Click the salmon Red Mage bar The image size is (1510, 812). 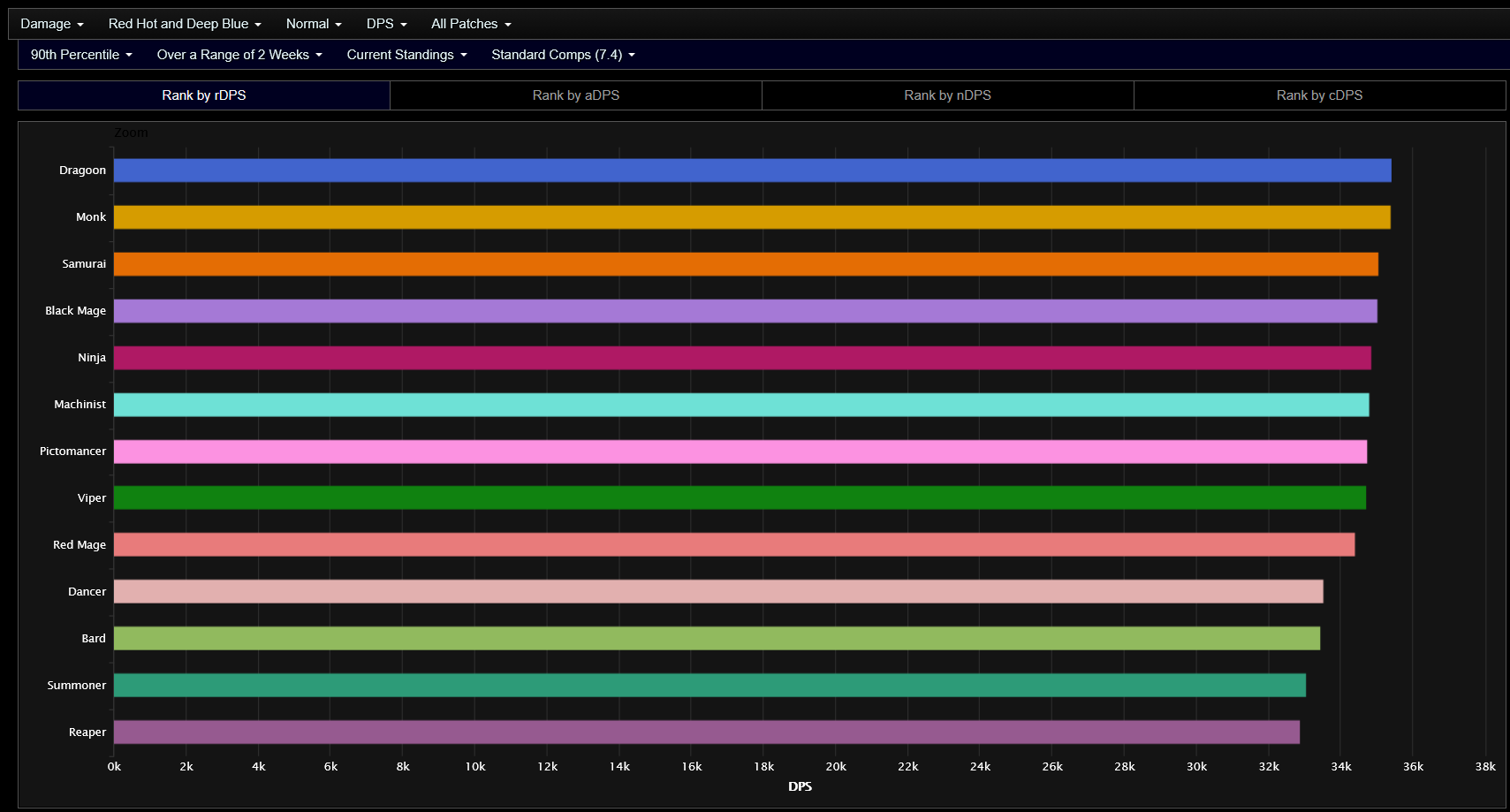(734, 544)
